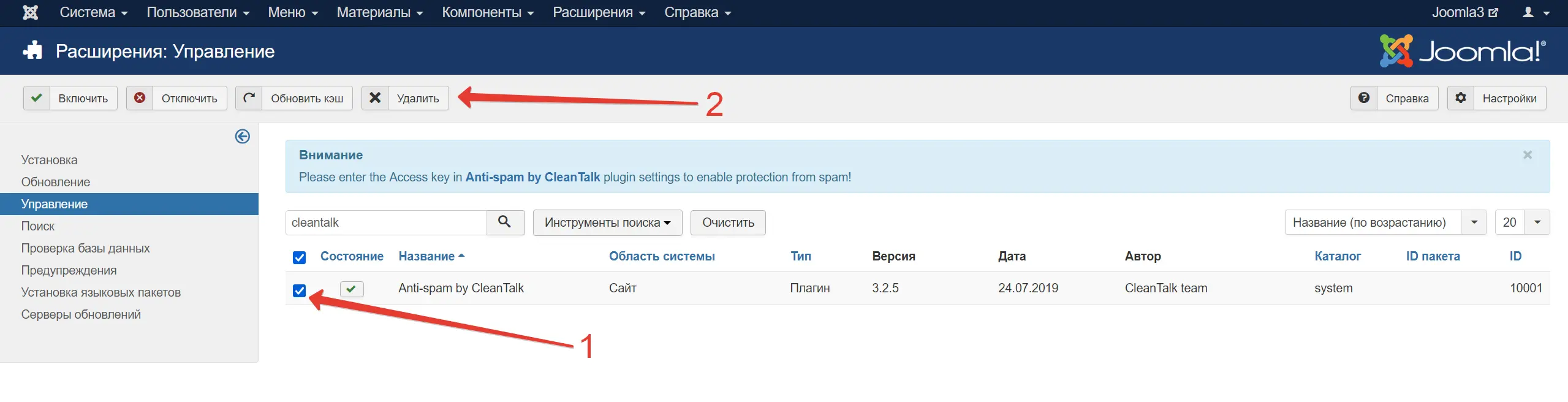The height and width of the screenshot is (402, 1568).
Task: Click the Очистить button
Action: [728, 222]
